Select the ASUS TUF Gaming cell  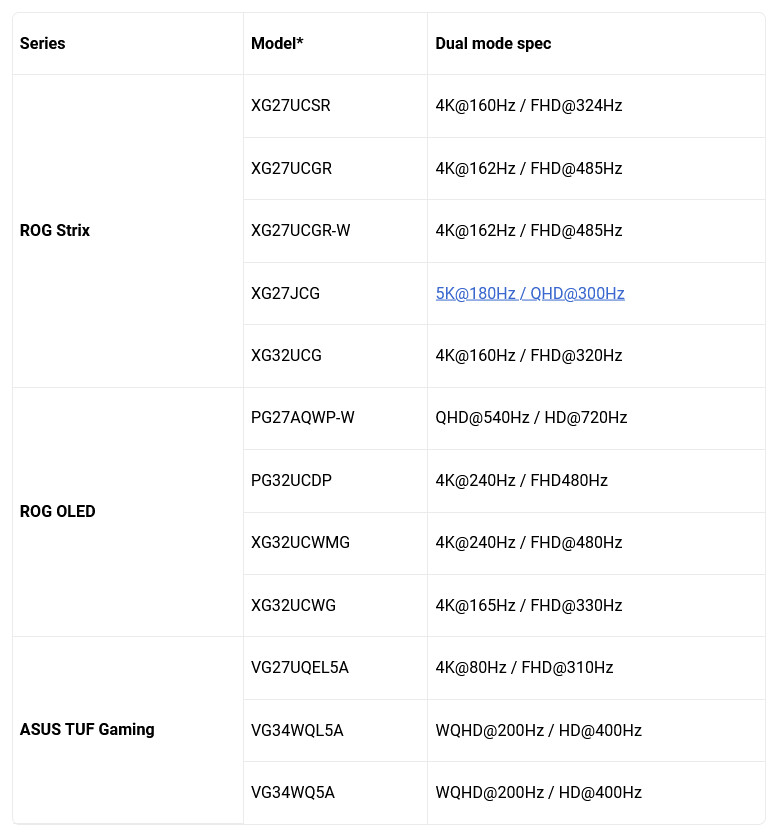pos(87,730)
